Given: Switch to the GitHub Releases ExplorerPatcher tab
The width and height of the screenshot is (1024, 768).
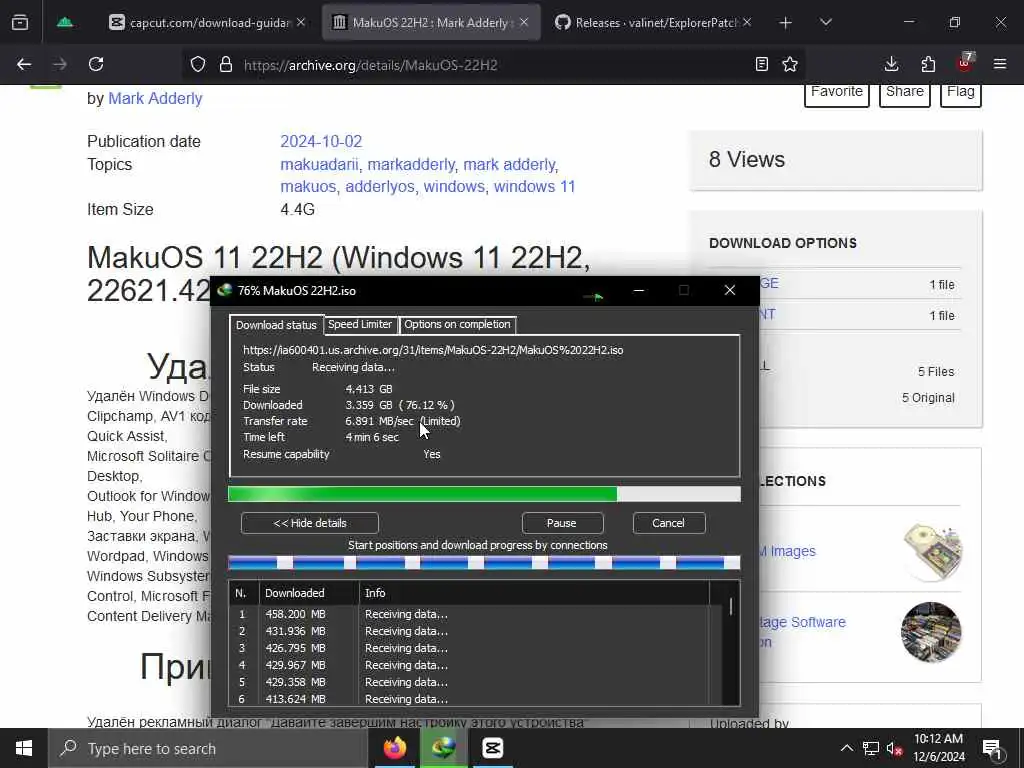Looking at the screenshot, I should (653, 23).
